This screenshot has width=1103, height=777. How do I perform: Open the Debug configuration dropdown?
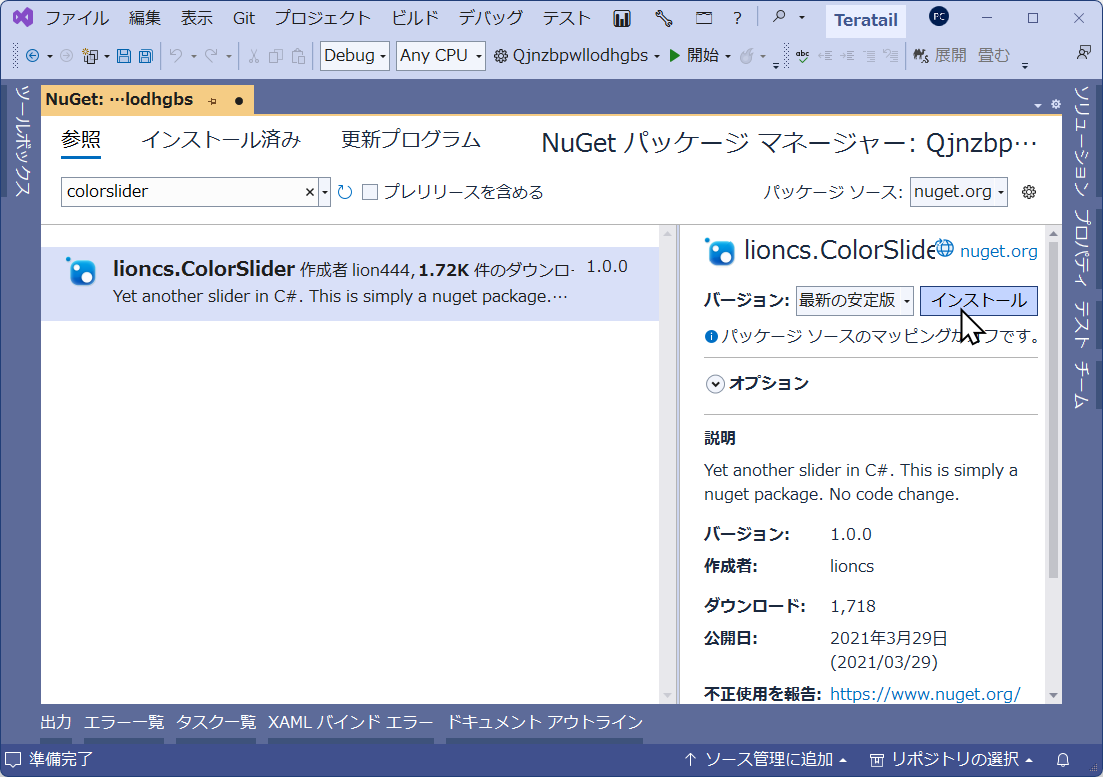[x=355, y=56]
